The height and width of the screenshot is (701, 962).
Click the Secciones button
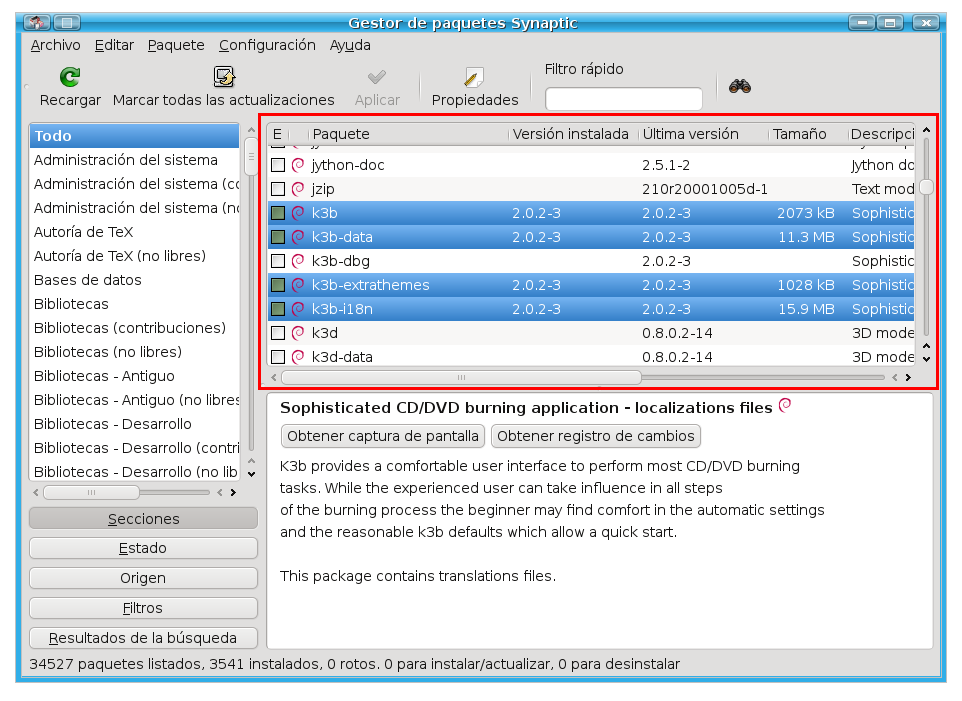coord(143,518)
